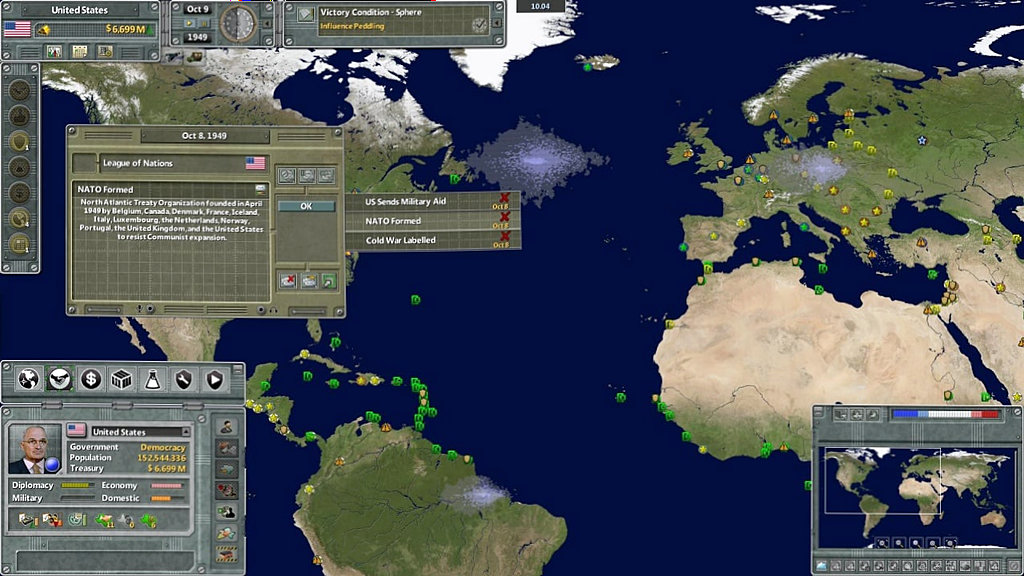Viewport: 1024px width, 576px height.
Task: Select the Cold War Labelled news entry
Action: click(x=400, y=241)
